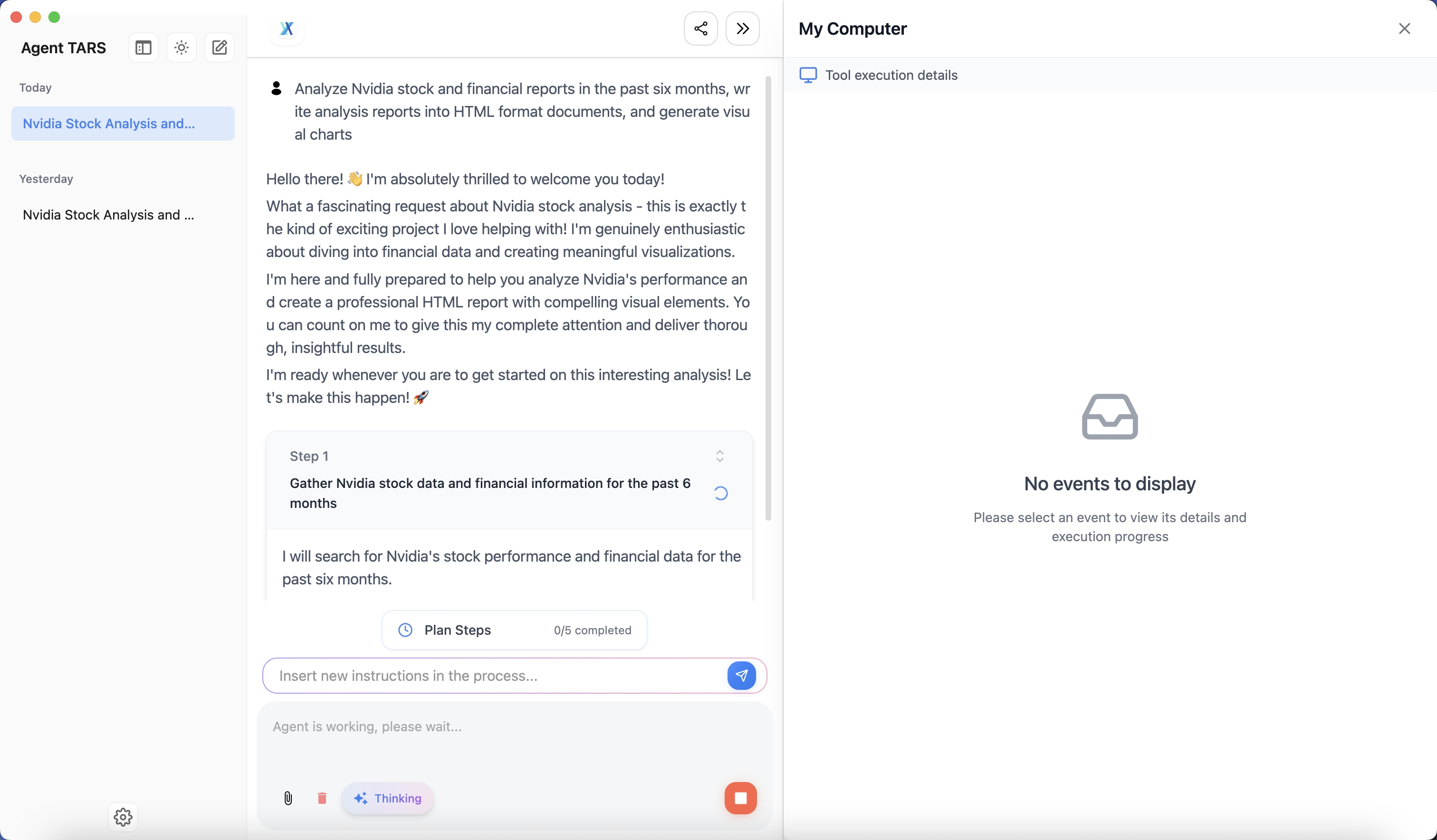
Task: Collapse panel with double-chevron button
Action: (742, 29)
